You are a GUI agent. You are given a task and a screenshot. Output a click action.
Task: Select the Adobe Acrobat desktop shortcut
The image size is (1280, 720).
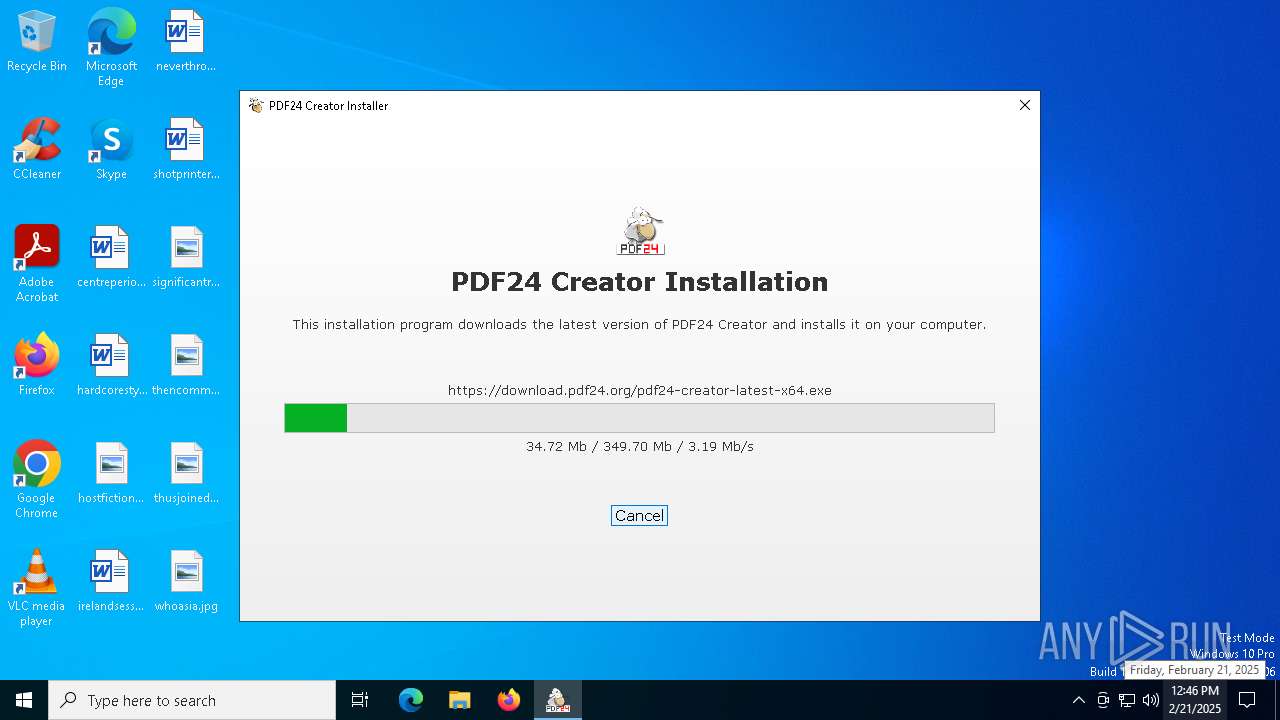click(37, 264)
